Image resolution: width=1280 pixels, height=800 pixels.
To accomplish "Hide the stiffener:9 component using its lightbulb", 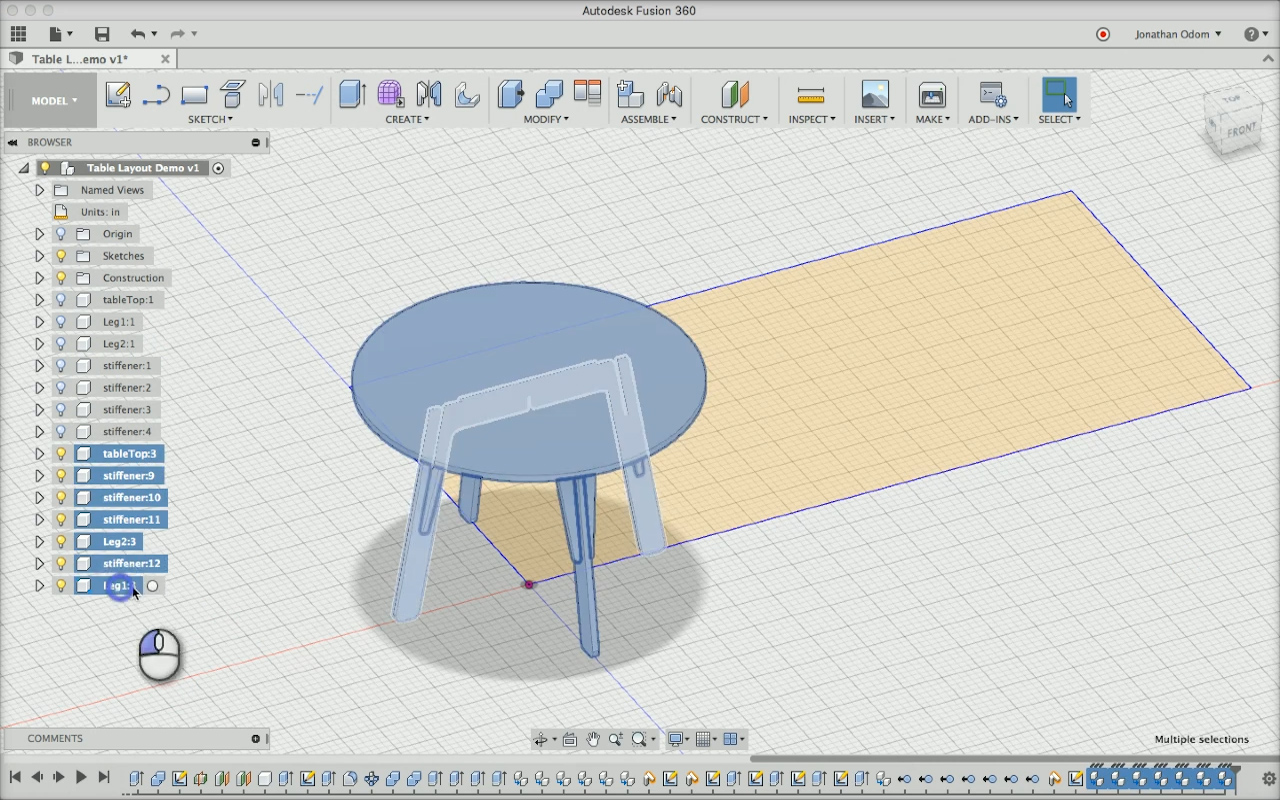I will (61, 475).
